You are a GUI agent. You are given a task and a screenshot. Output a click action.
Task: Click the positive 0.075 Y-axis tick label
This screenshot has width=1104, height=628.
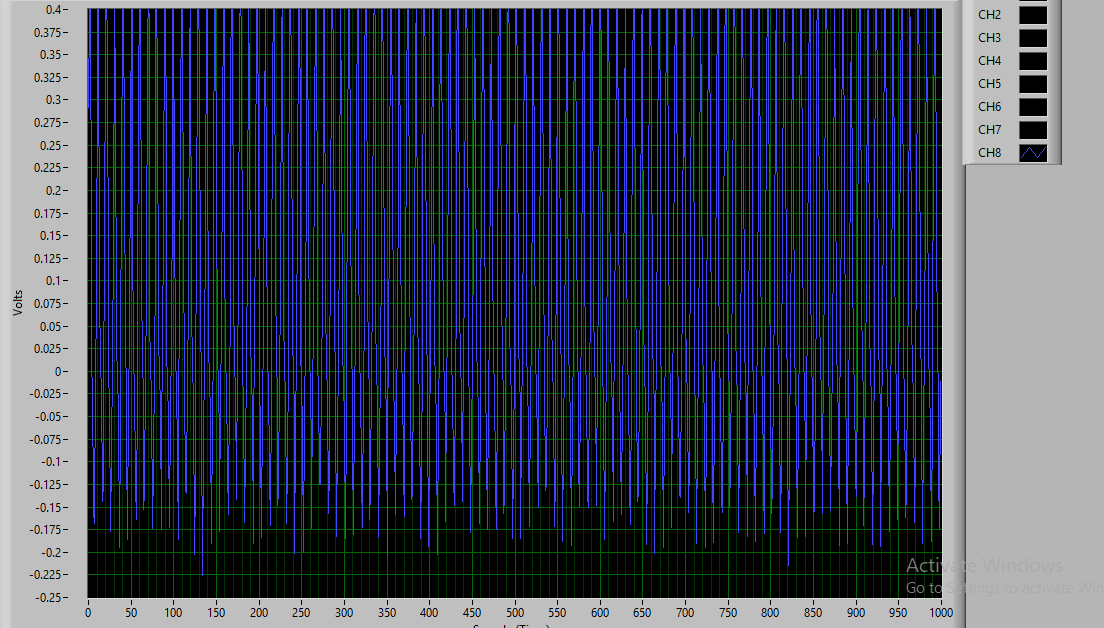coord(48,303)
